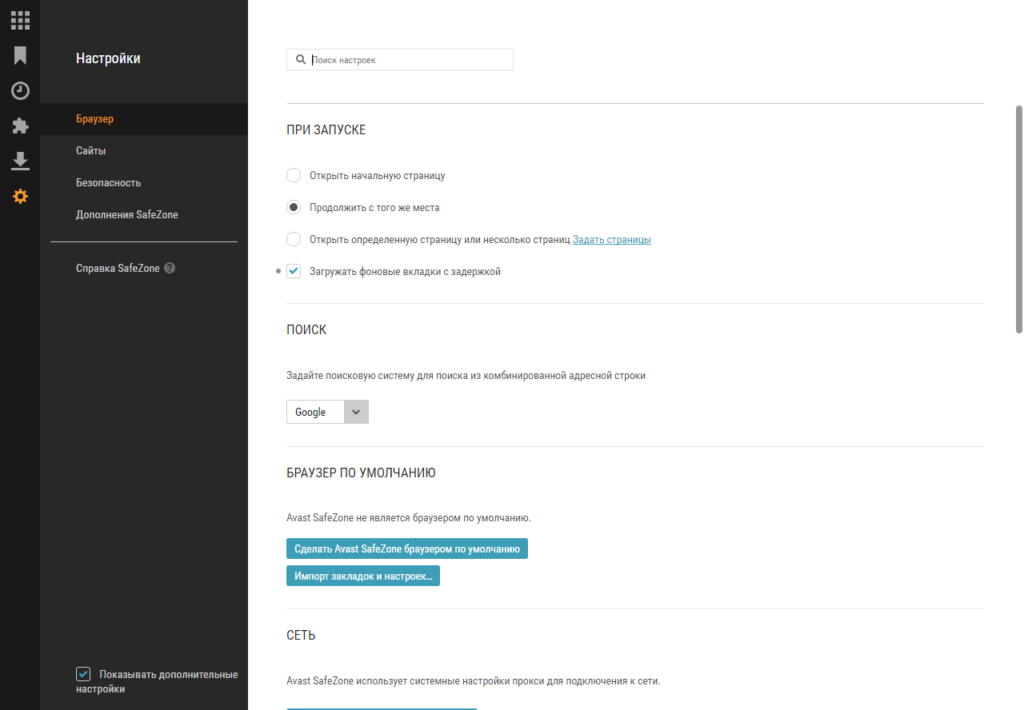The image size is (1024, 710).
Task: Click the vertical page scrollbar thumb
Action: tap(1019, 219)
